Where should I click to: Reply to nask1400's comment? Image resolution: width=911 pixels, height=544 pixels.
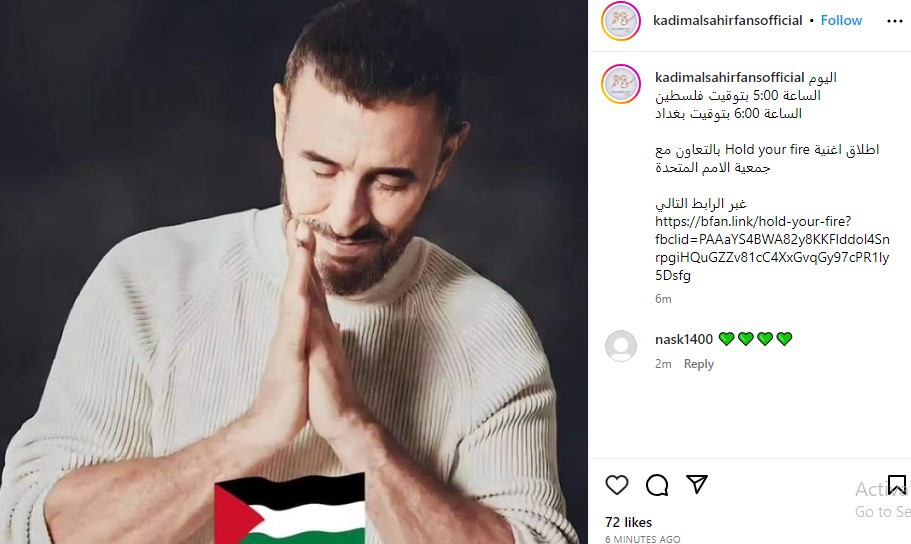(x=698, y=364)
